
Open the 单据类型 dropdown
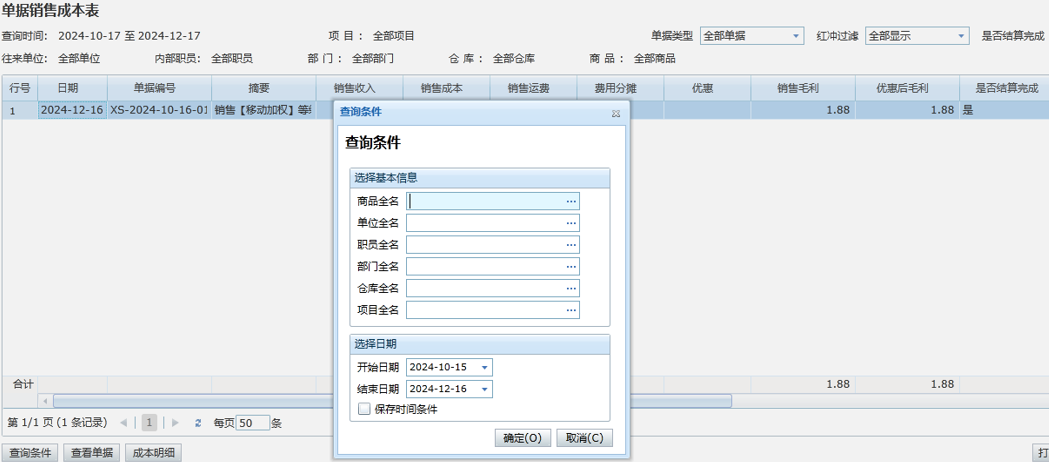796,36
